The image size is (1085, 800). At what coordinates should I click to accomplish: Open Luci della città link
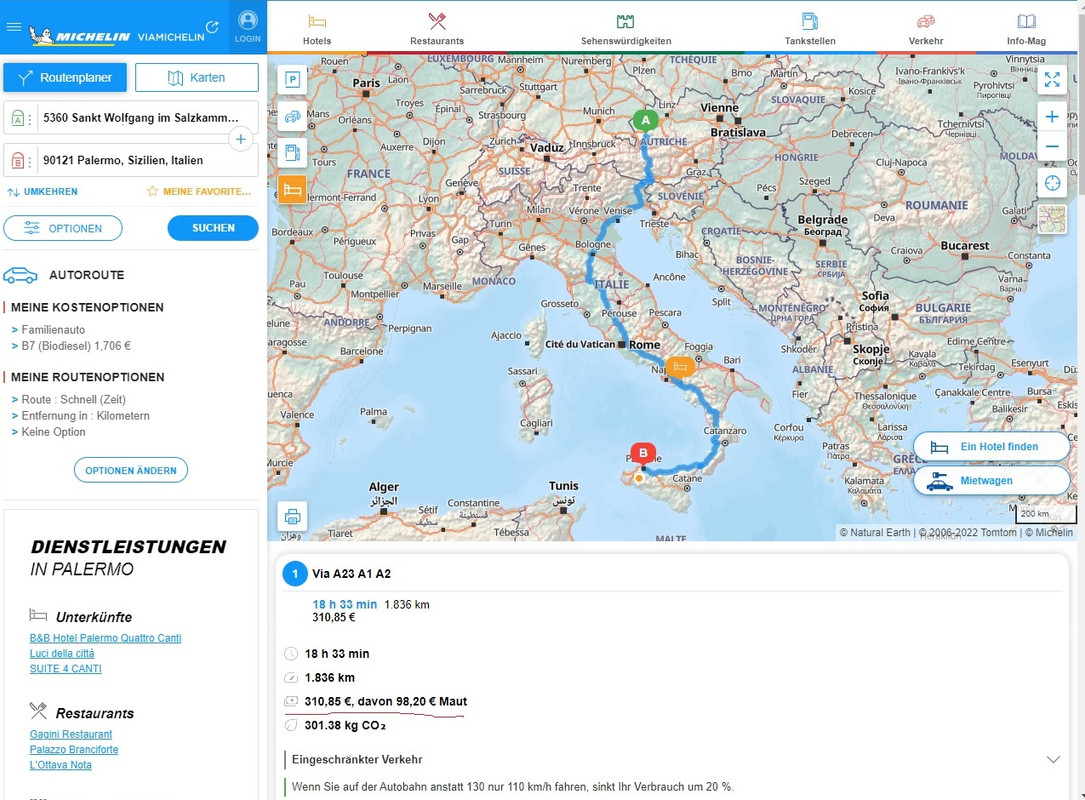click(62, 653)
